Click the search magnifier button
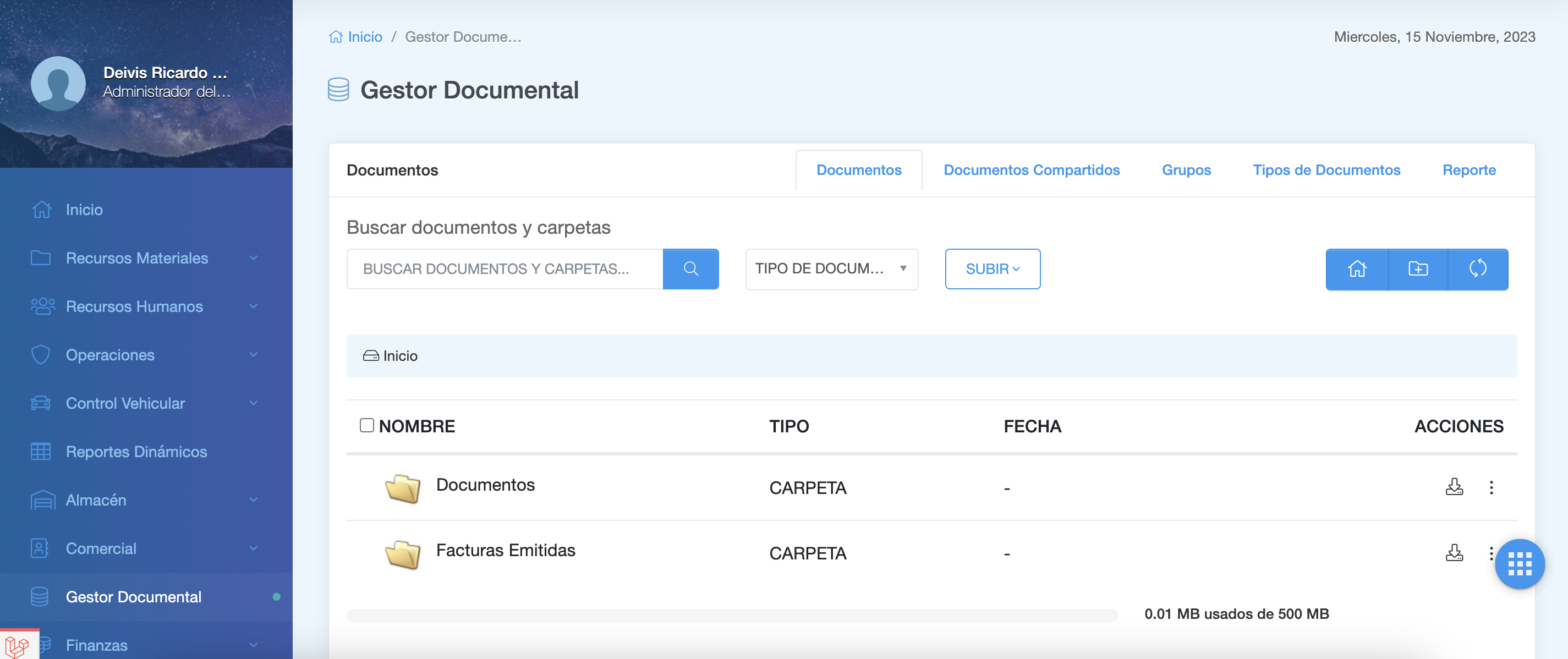The image size is (1568, 659). tap(690, 268)
